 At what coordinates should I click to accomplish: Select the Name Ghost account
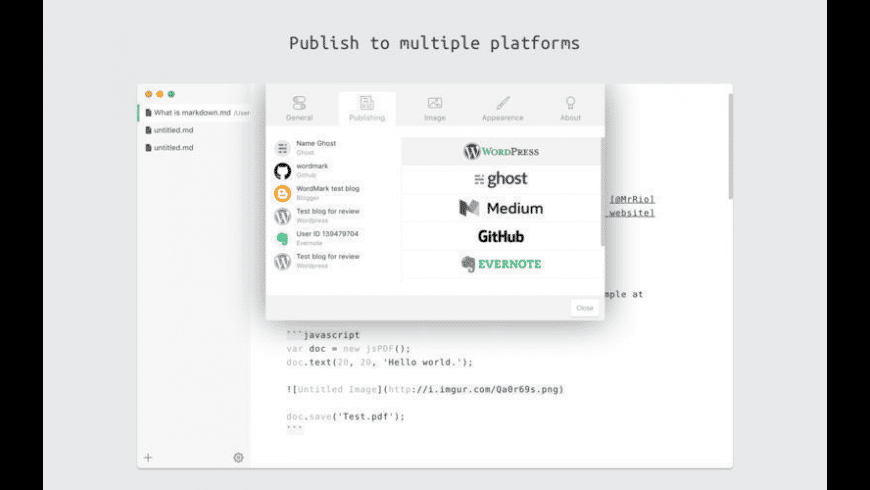334,148
